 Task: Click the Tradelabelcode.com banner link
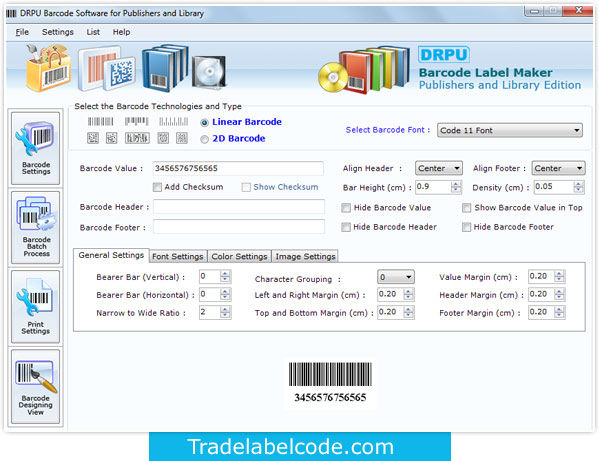pyautogui.click(x=300, y=446)
